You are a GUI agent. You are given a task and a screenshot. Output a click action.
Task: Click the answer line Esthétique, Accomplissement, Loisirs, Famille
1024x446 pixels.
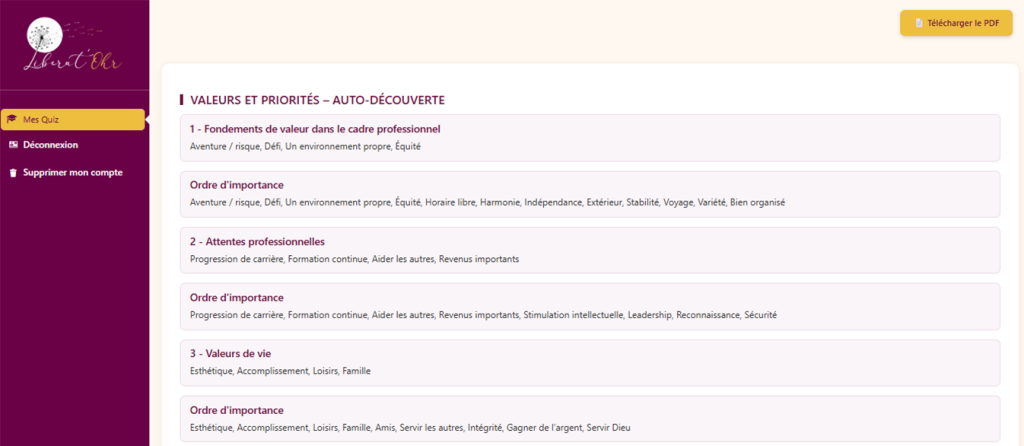click(x=280, y=371)
